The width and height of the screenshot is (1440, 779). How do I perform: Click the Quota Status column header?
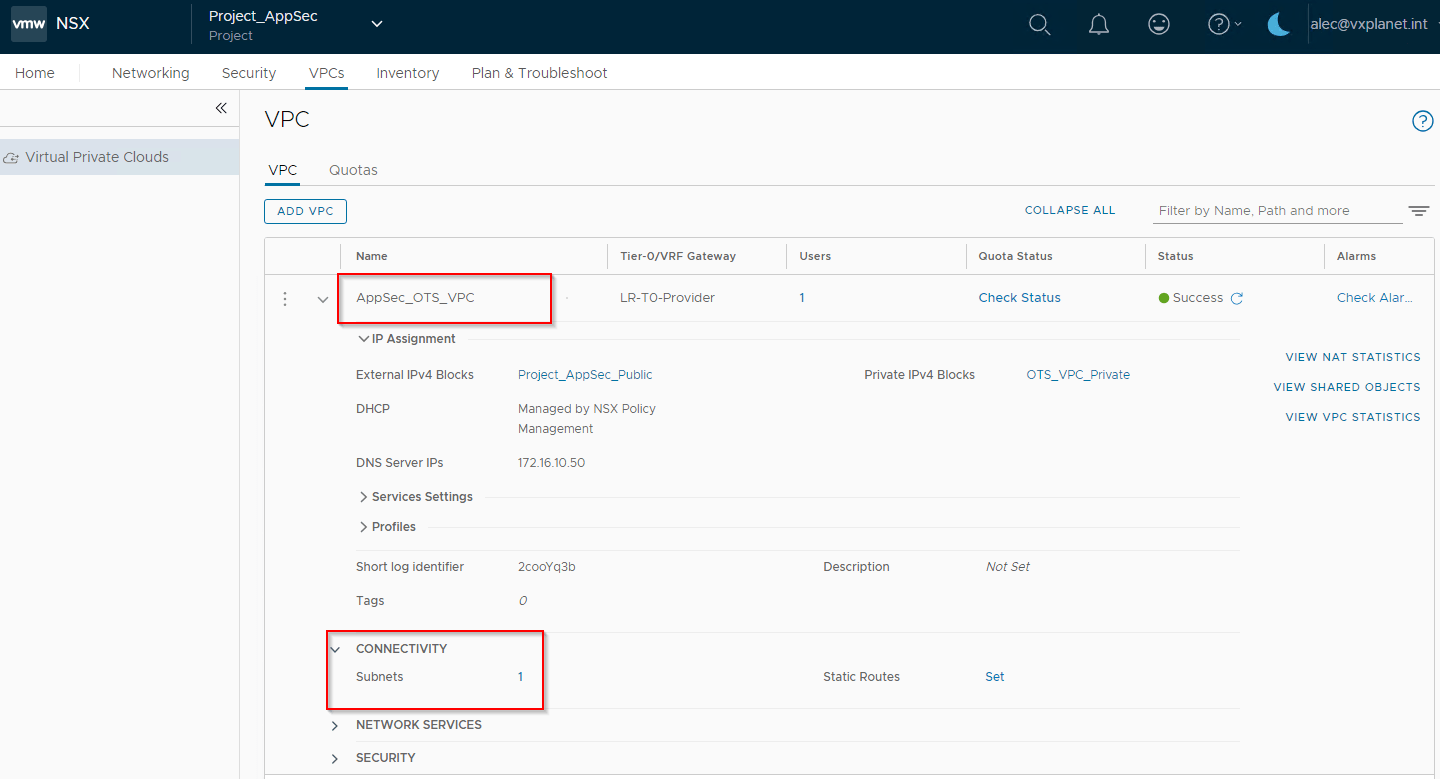click(x=1016, y=256)
